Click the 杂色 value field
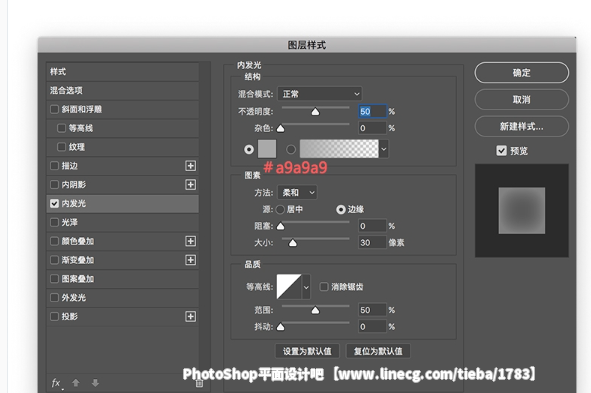 click(372, 128)
